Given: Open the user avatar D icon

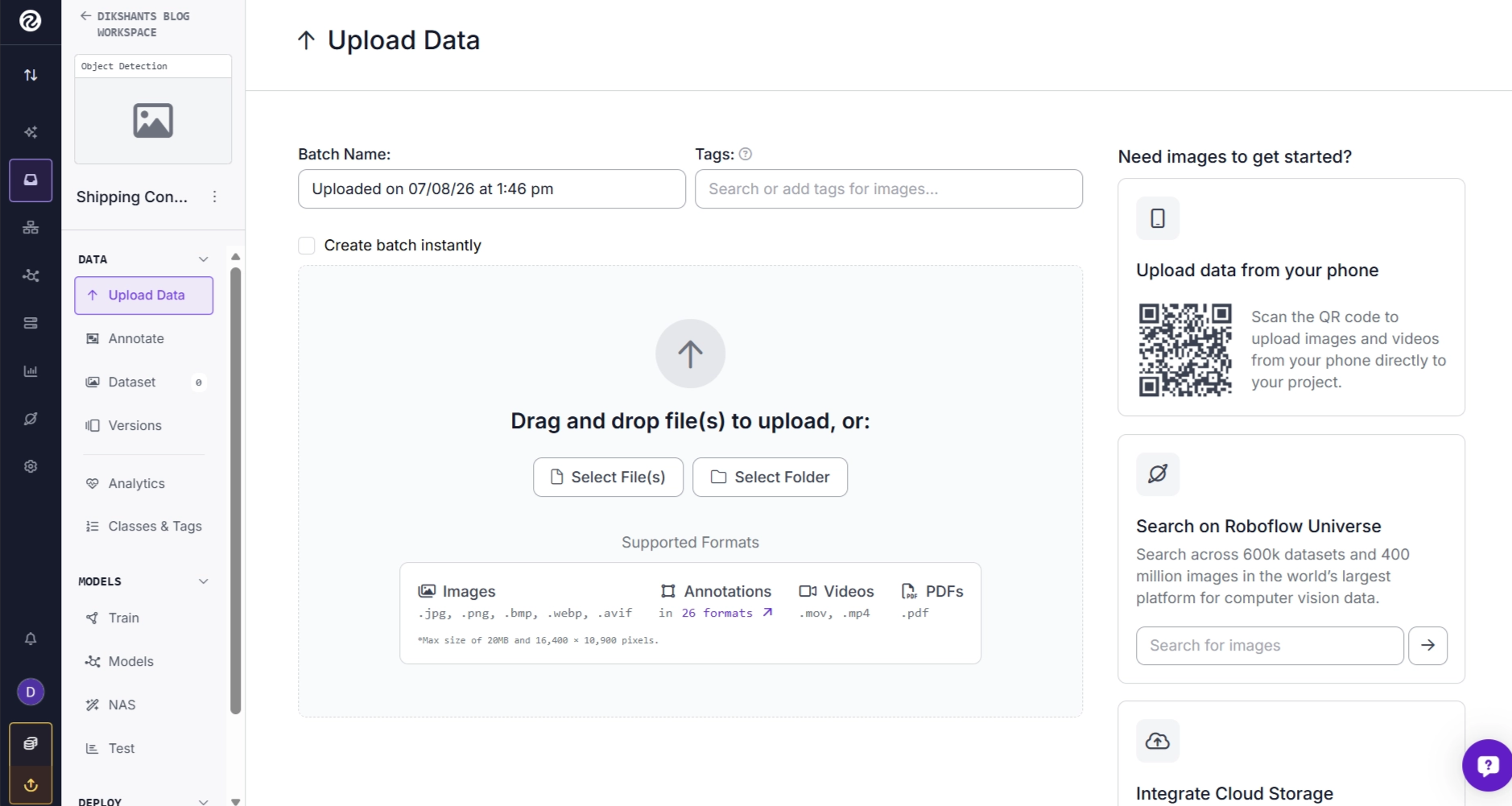Looking at the screenshot, I should point(31,692).
